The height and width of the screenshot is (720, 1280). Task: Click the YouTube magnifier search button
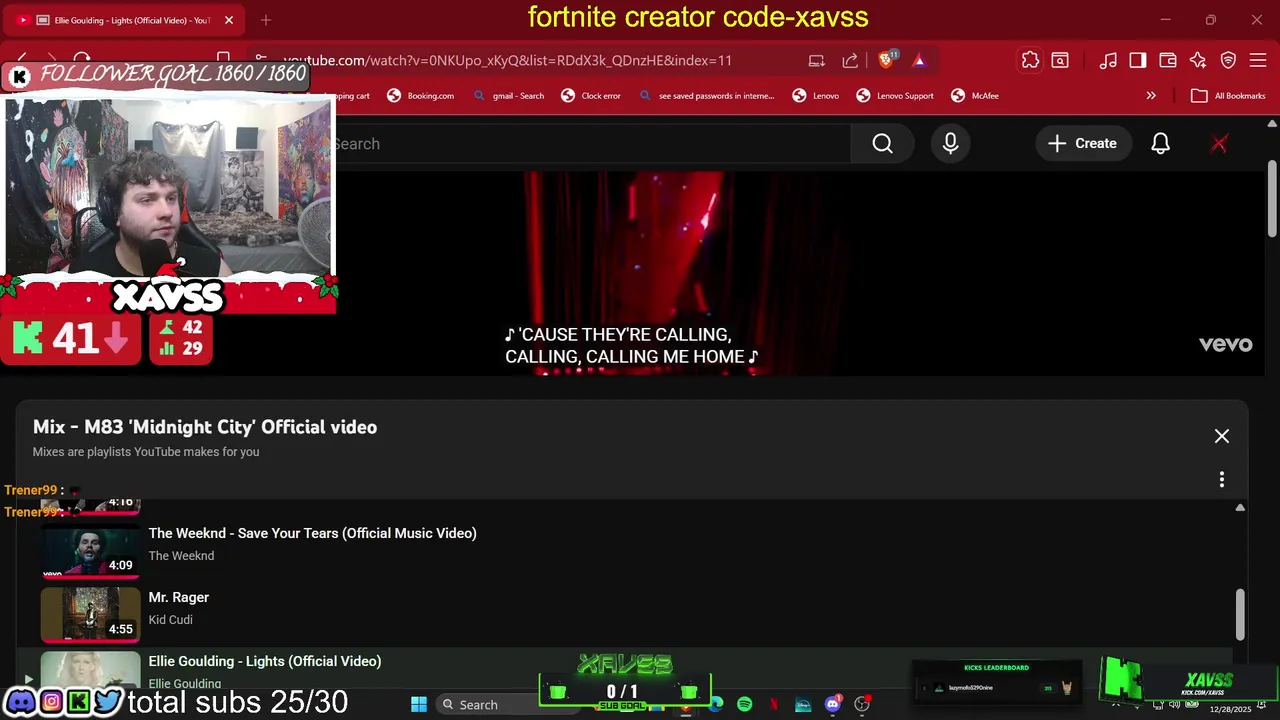882,144
